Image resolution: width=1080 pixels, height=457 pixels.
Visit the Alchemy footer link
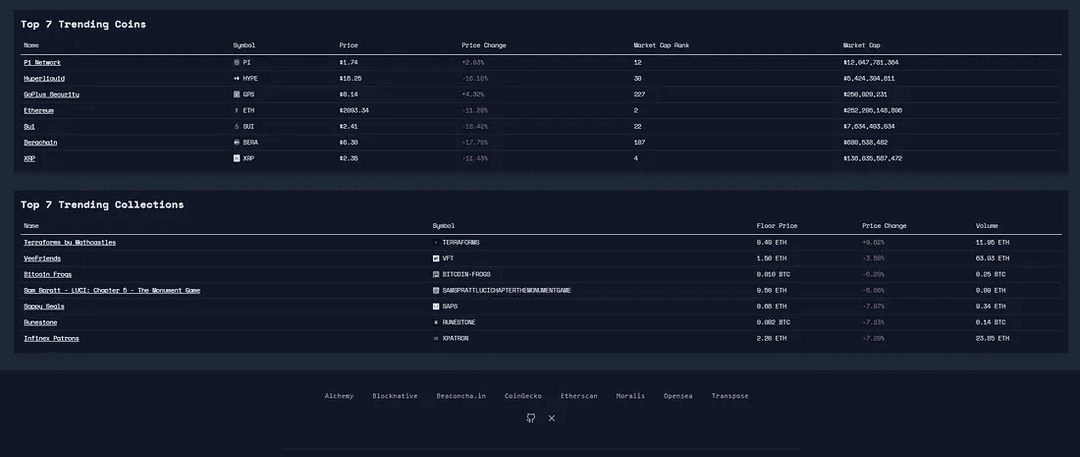point(340,396)
